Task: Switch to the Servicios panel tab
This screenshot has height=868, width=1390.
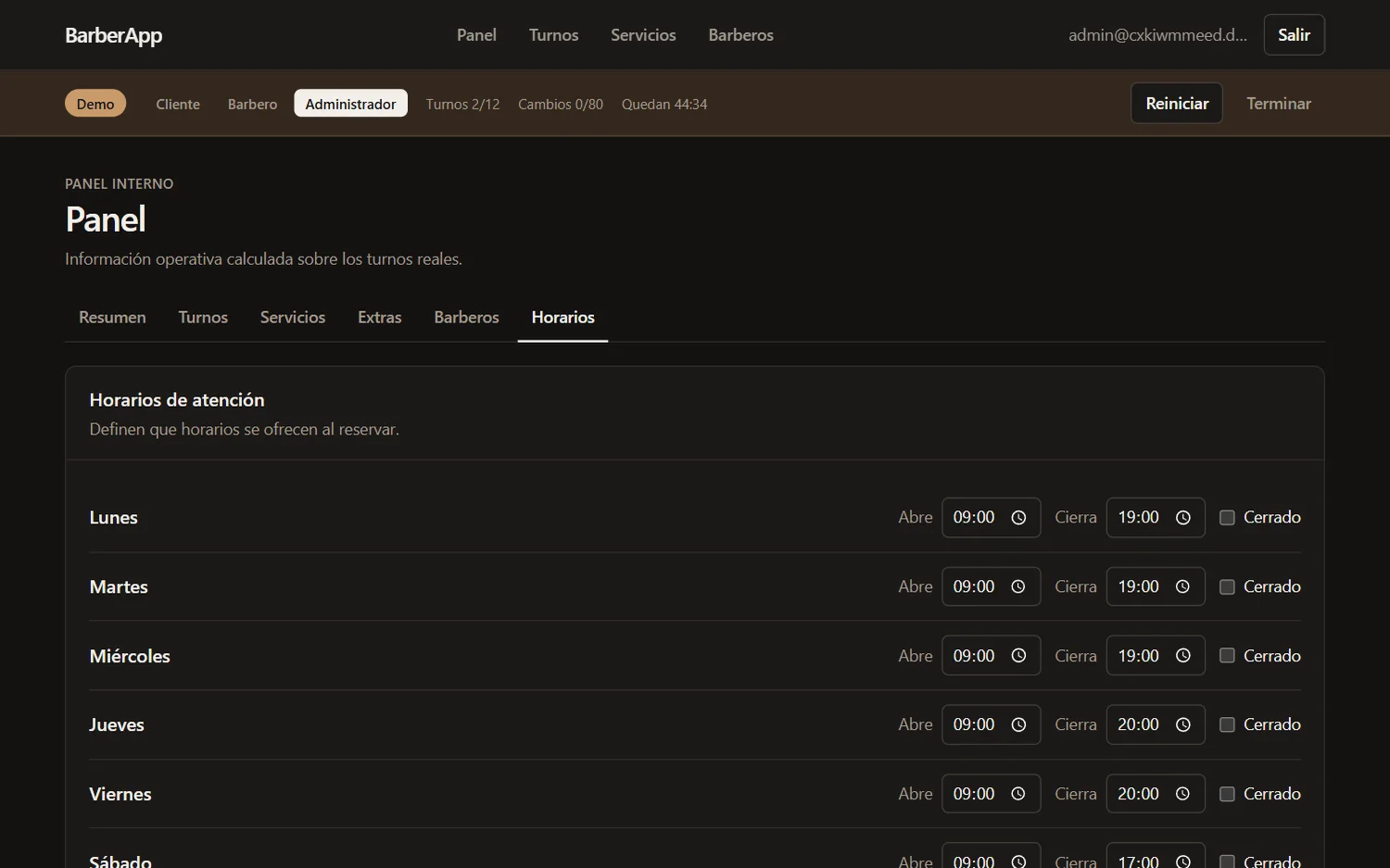Action: pos(293,318)
